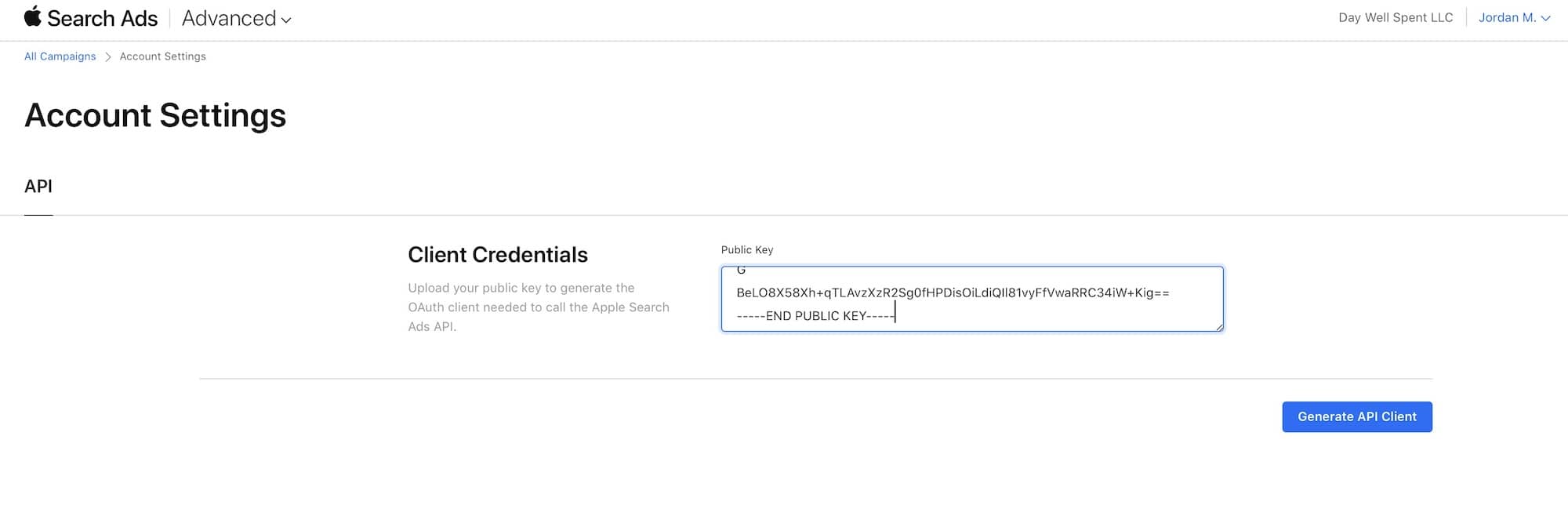
Task: Open the Advanced product dropdown
Action: pyautogui.click(x=235, y=18)
